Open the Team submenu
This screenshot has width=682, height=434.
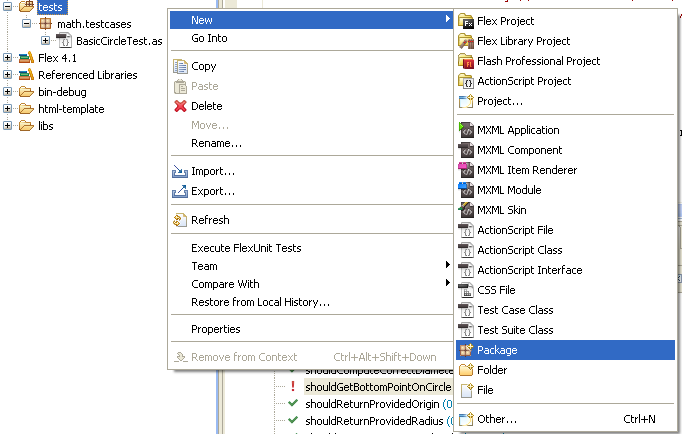point(204,266)
